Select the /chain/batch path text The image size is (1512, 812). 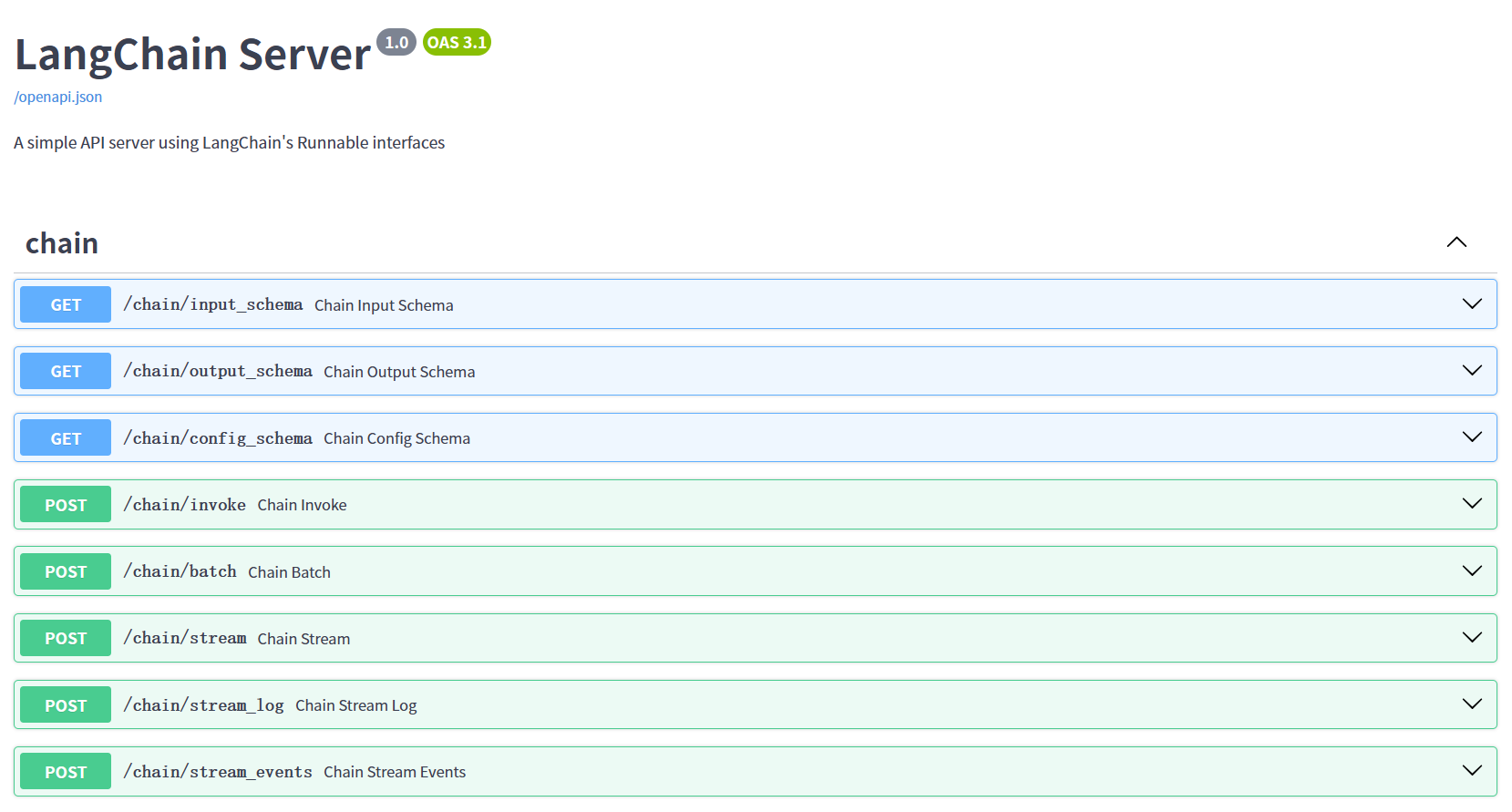pos(180,571)
